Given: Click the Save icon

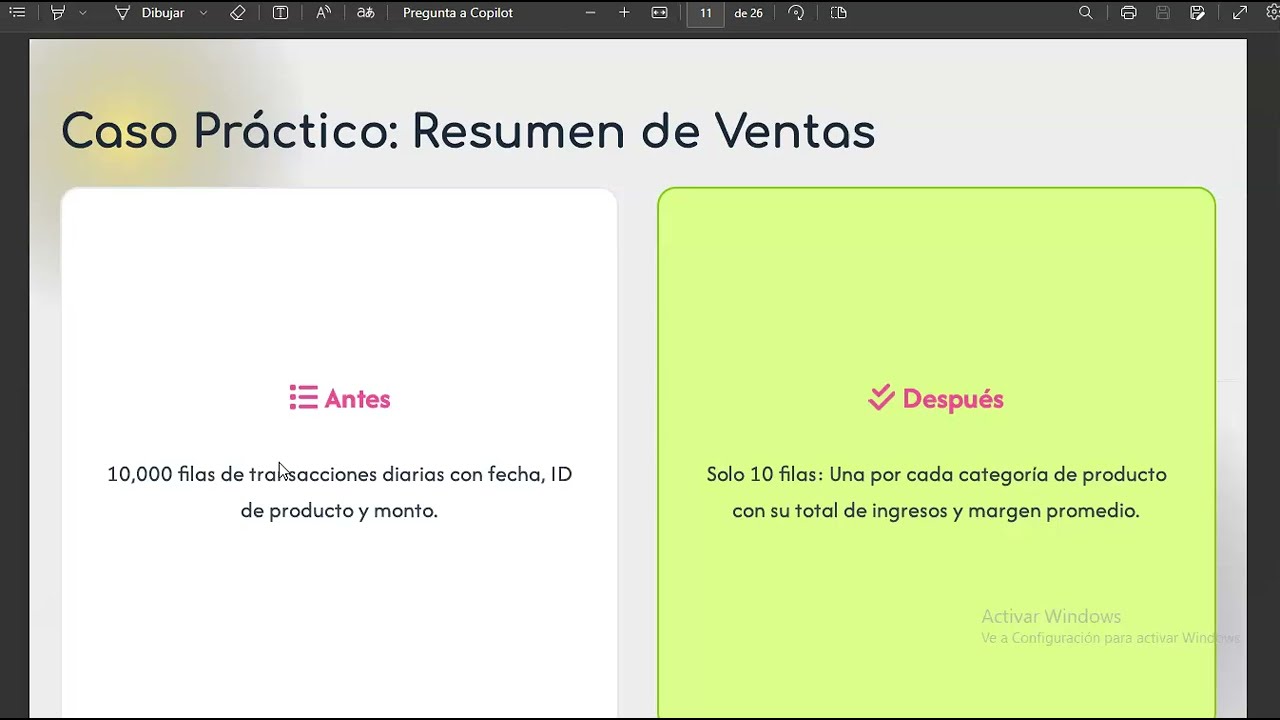Looking at the screenshot, I should pyautogui.click(x=1163, y=13).
